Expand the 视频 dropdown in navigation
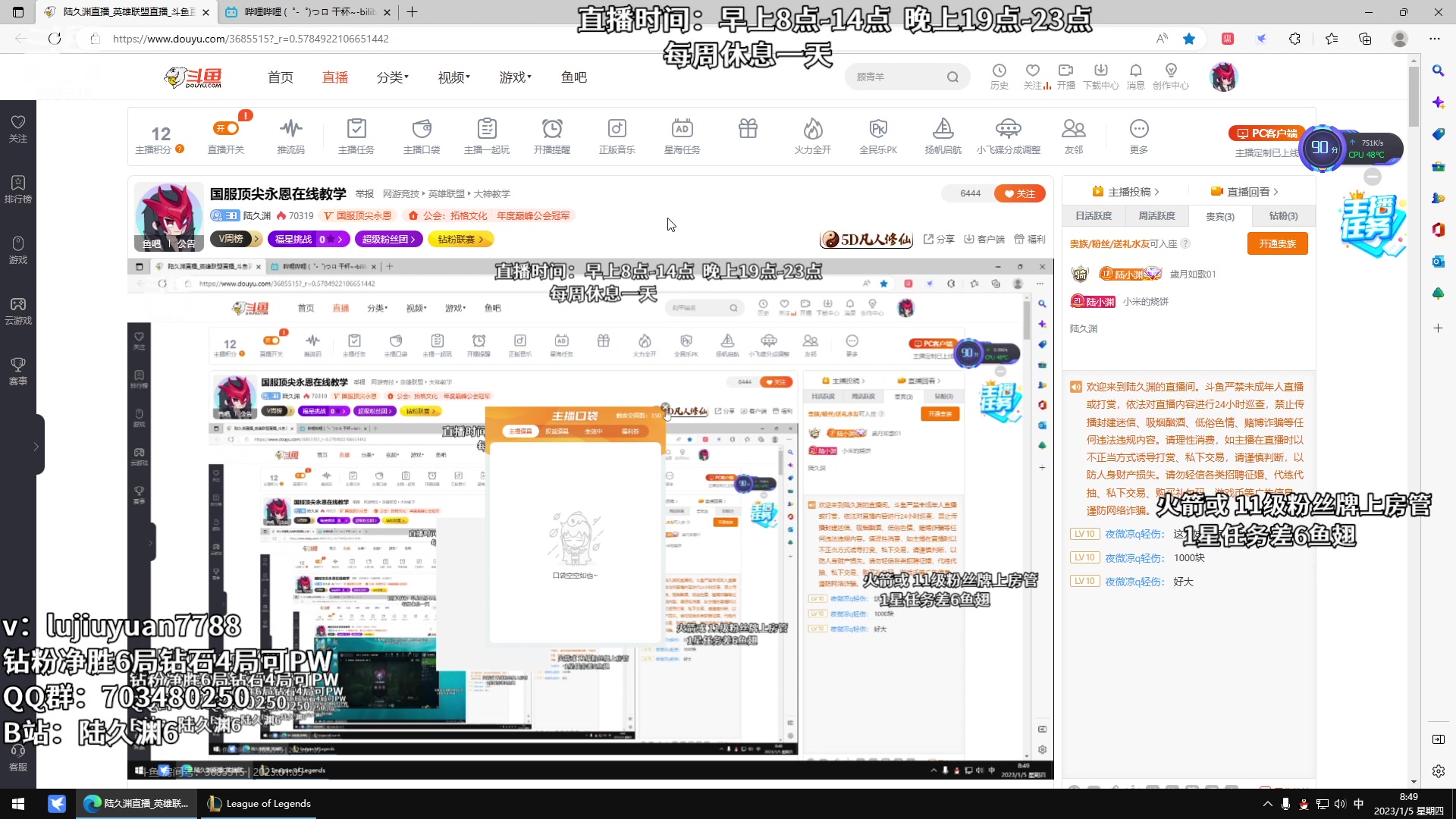Viewport: 1456px width, 819px height. pyautogui.click(x=453, y=77)
